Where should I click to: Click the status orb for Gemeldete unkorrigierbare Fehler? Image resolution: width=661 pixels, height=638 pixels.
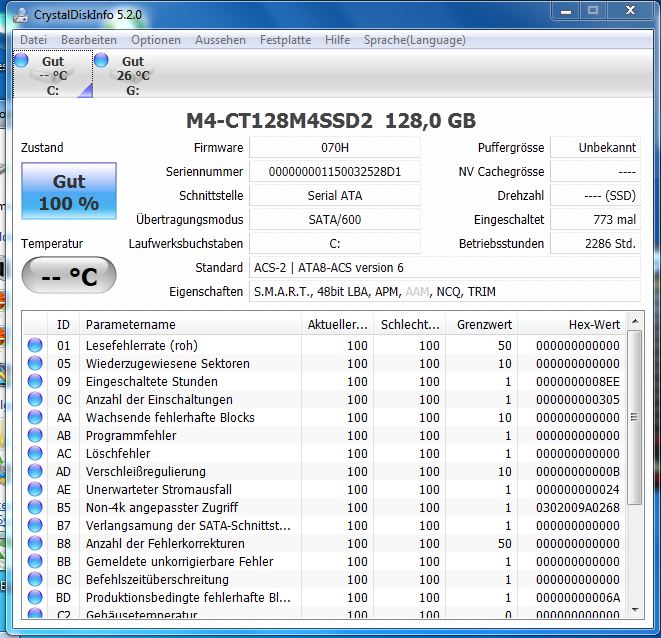[x=35, y=561]
